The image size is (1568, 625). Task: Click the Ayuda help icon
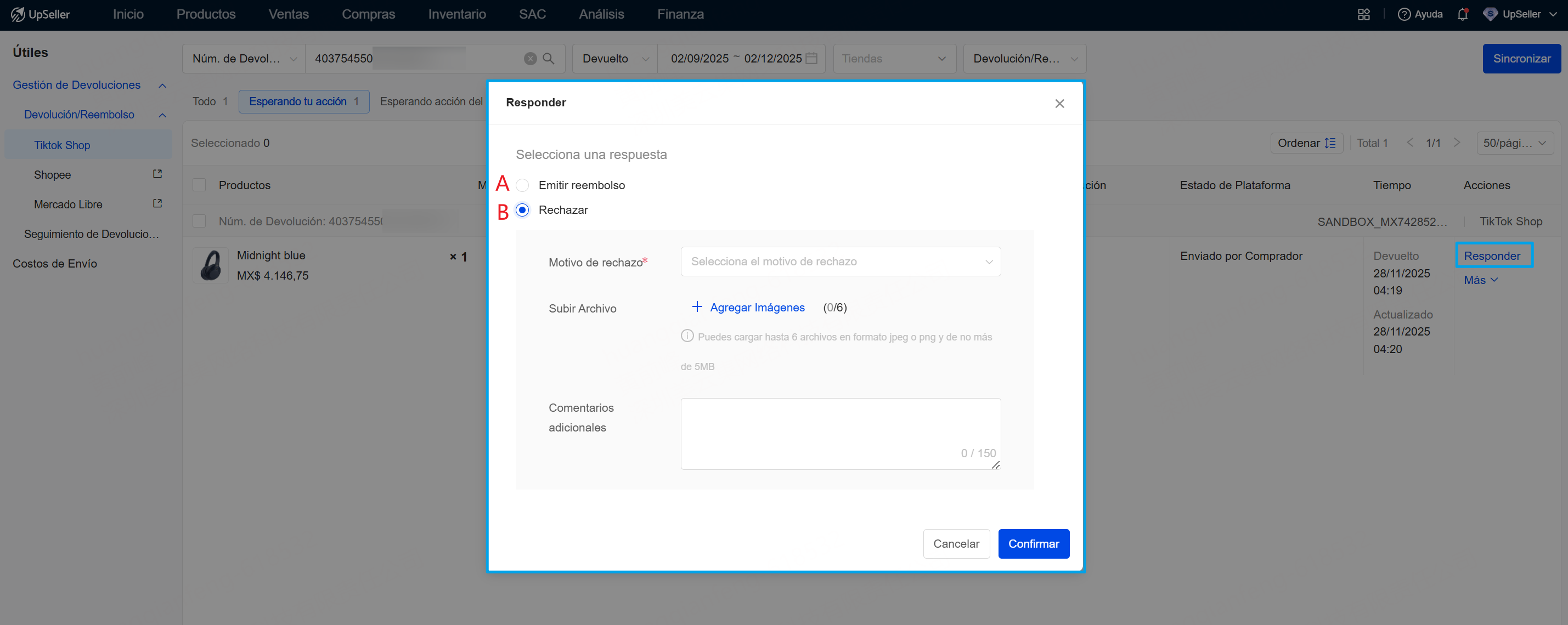point(1403,14)
